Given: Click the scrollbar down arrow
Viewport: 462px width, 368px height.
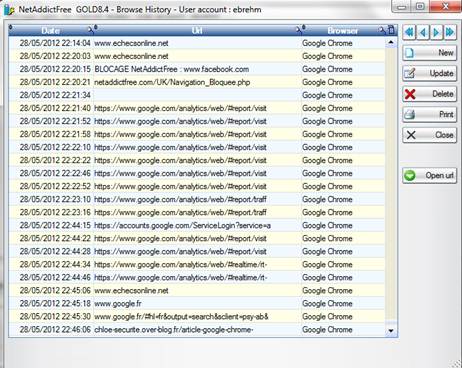Looking at the screenshot, I should point(391,331).
